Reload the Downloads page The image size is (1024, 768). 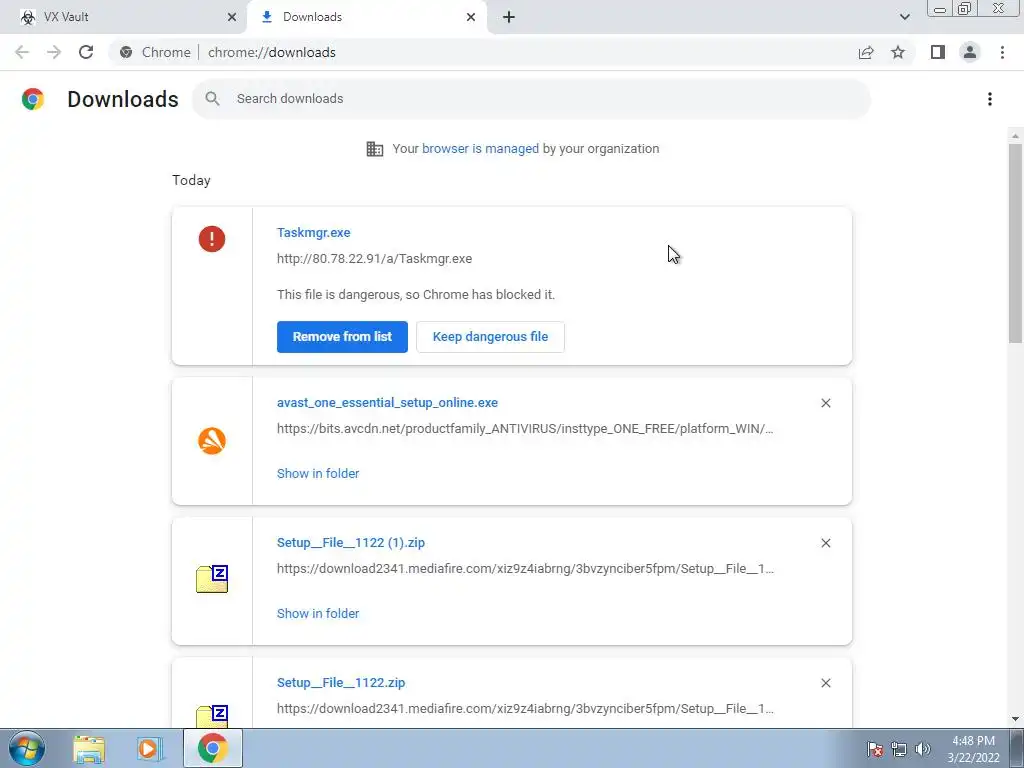(x=86, y=52)
